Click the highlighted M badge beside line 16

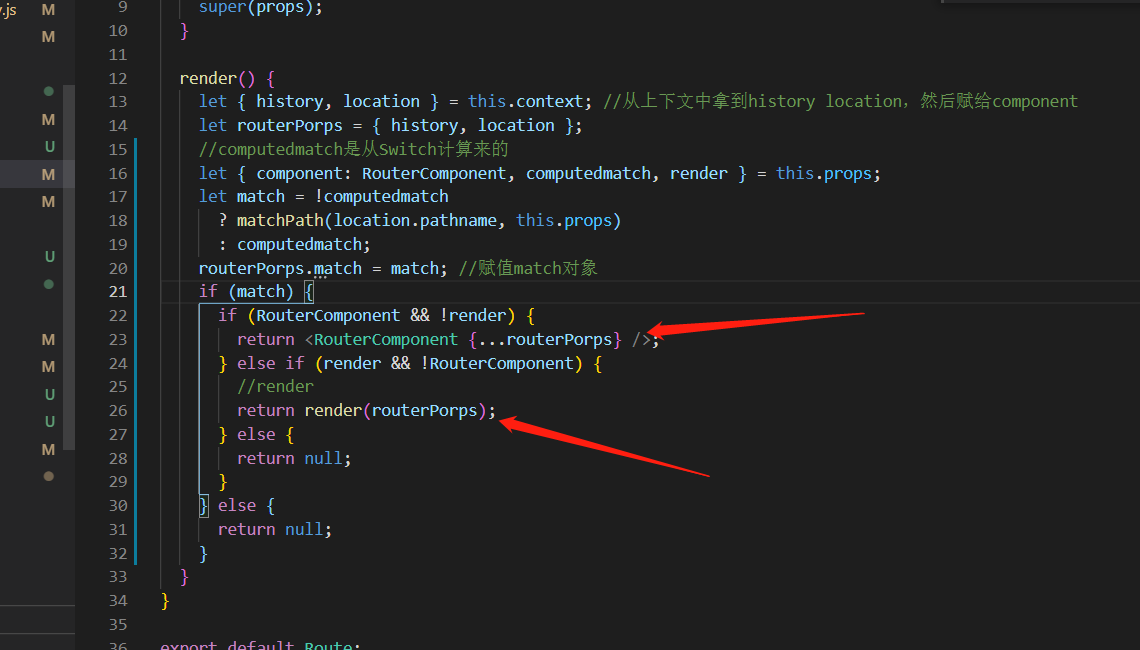point(48,174)
